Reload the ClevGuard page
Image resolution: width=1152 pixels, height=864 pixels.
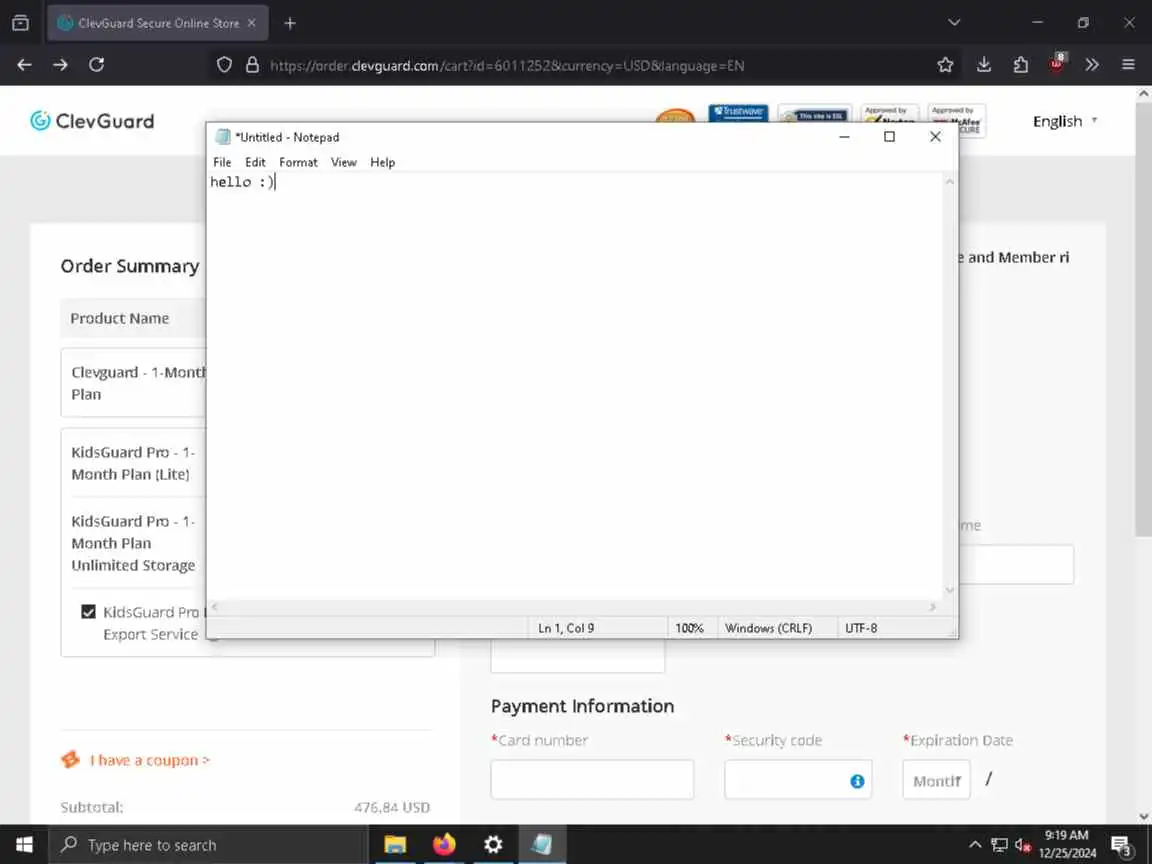pos(96,65)
